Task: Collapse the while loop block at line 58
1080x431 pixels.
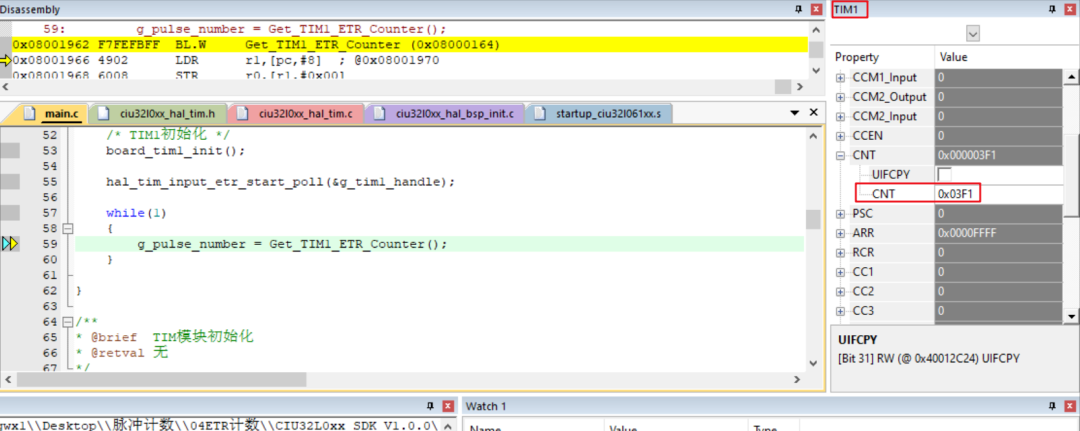Action: pos(67,228)
